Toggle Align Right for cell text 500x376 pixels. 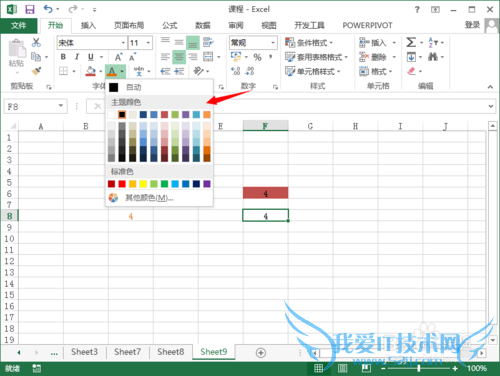(193, 57)
